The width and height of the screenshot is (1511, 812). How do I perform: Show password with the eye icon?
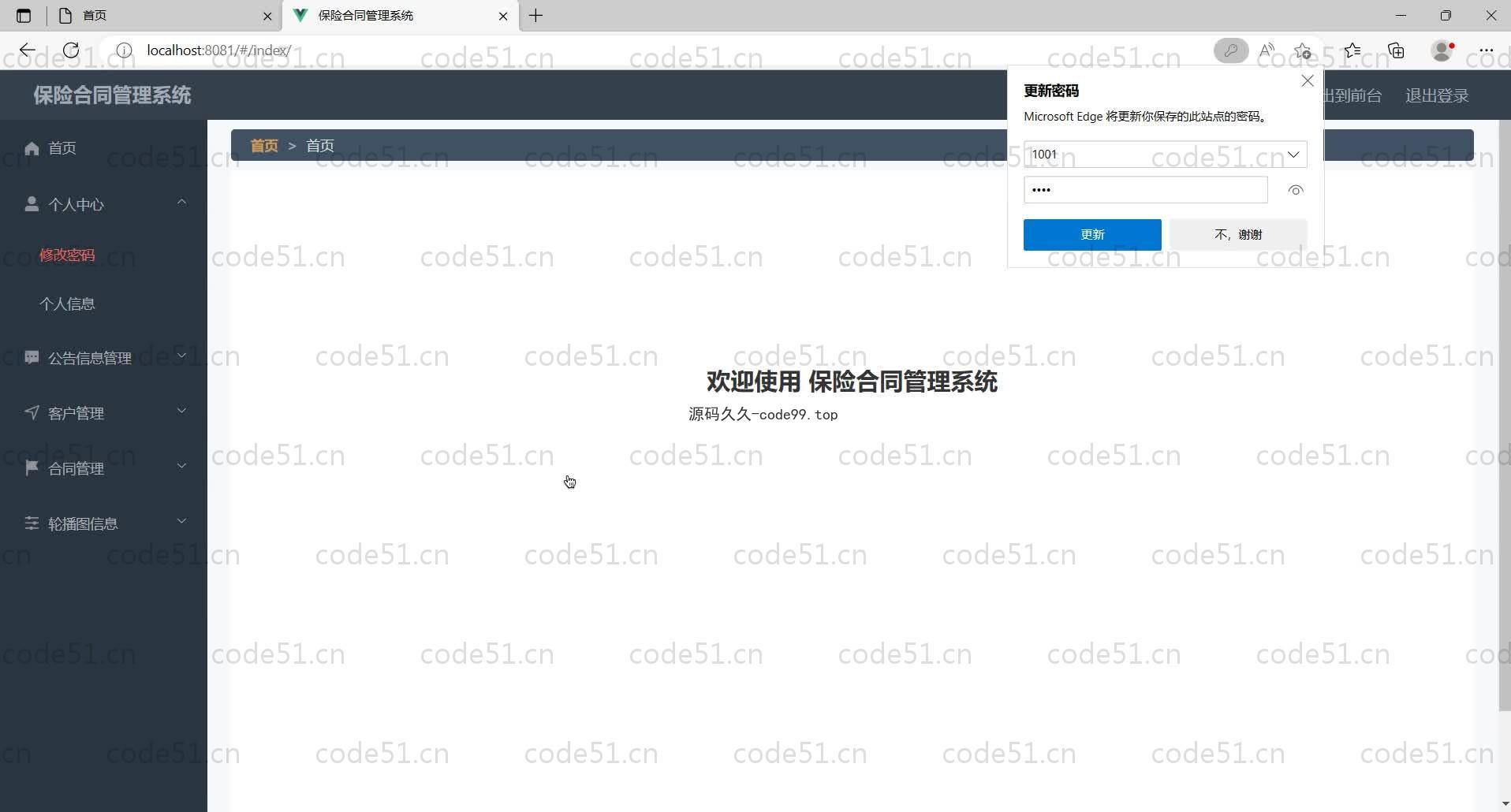point(1296,190)
